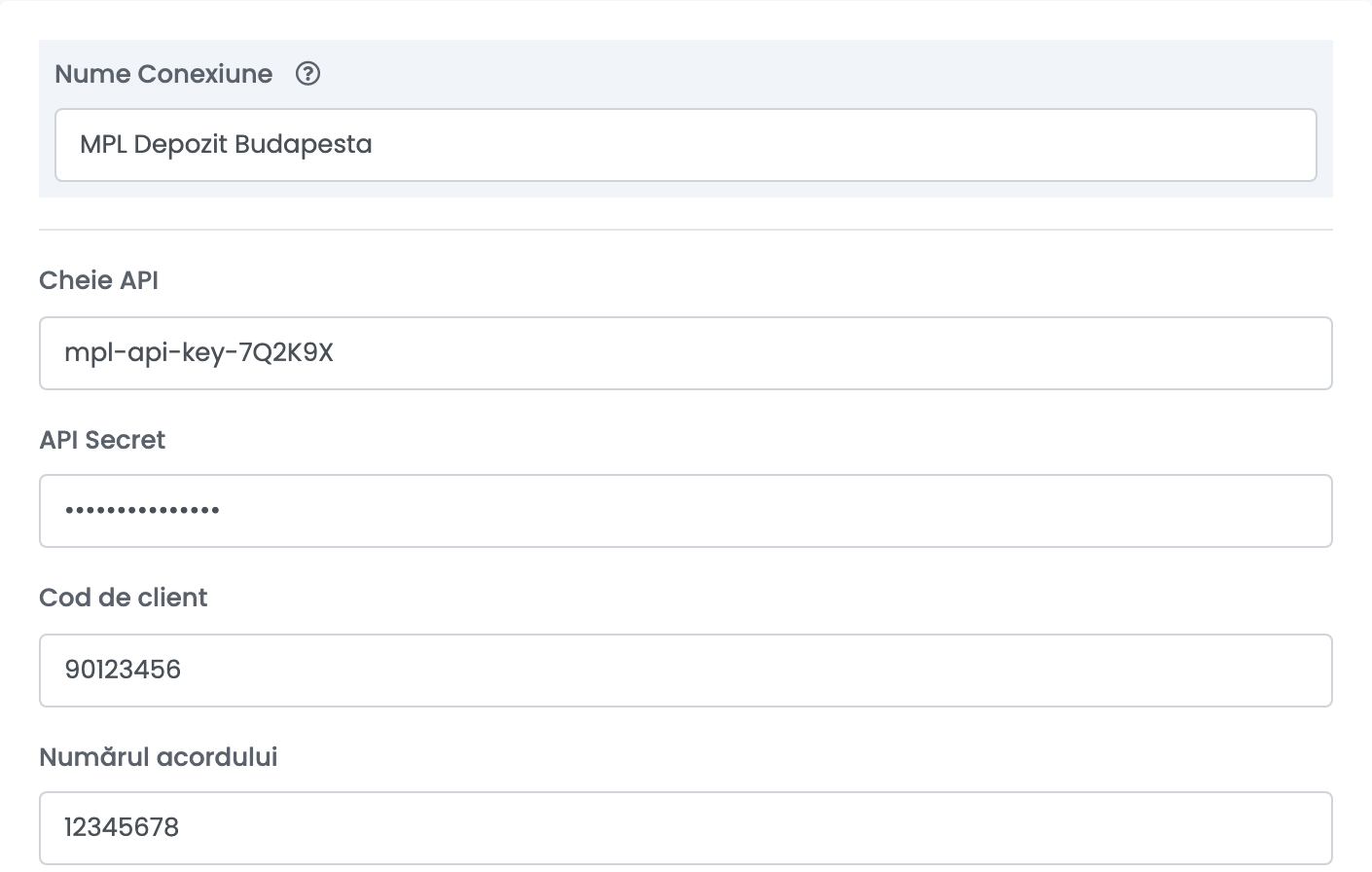Open the Nume Conexiune help tooltip icon
This screenshot has height=872, width=1372.
coord(308,74)
